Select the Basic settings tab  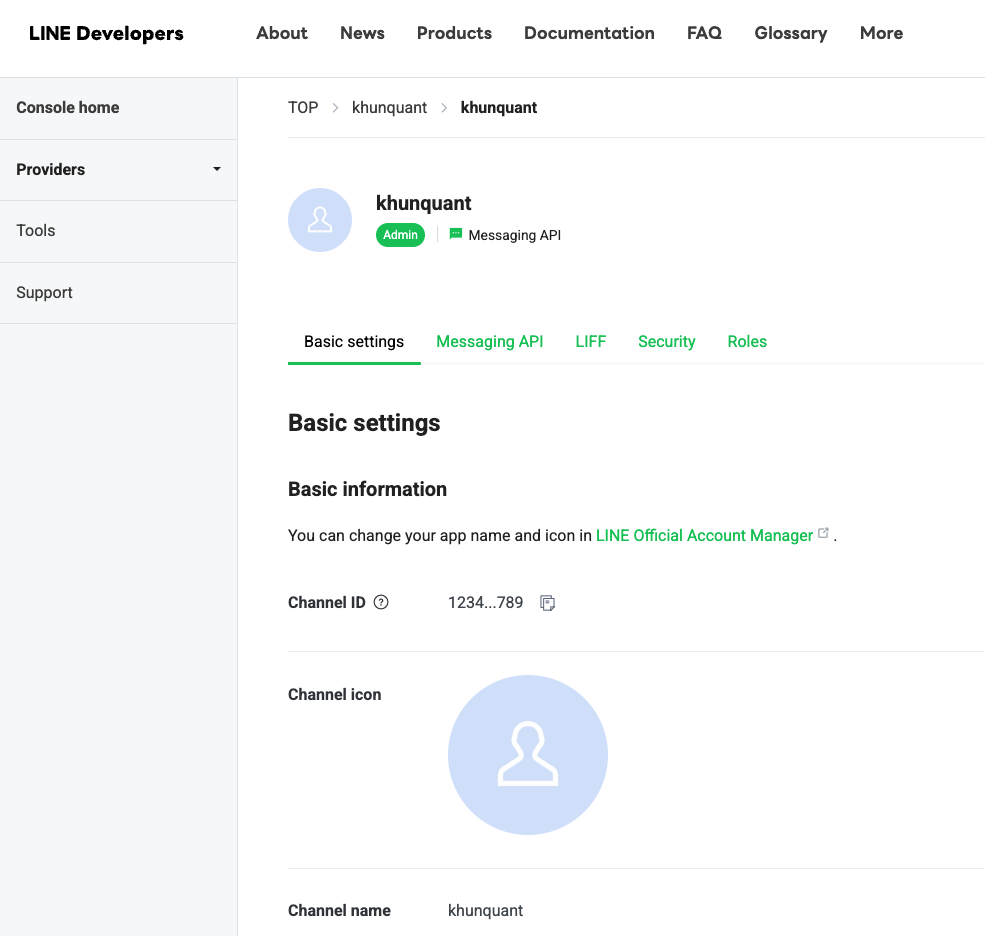click(354, 342)
